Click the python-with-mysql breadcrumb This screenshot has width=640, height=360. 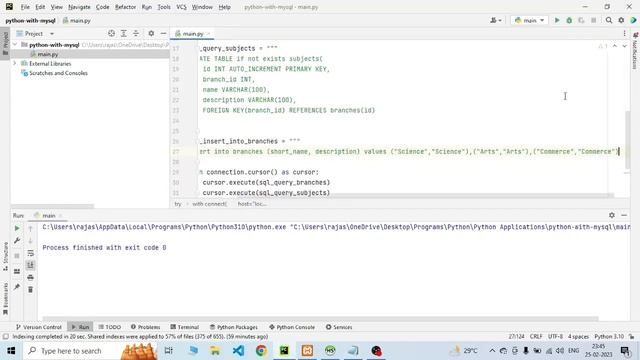pyautogui.click(x=30, y=20)
